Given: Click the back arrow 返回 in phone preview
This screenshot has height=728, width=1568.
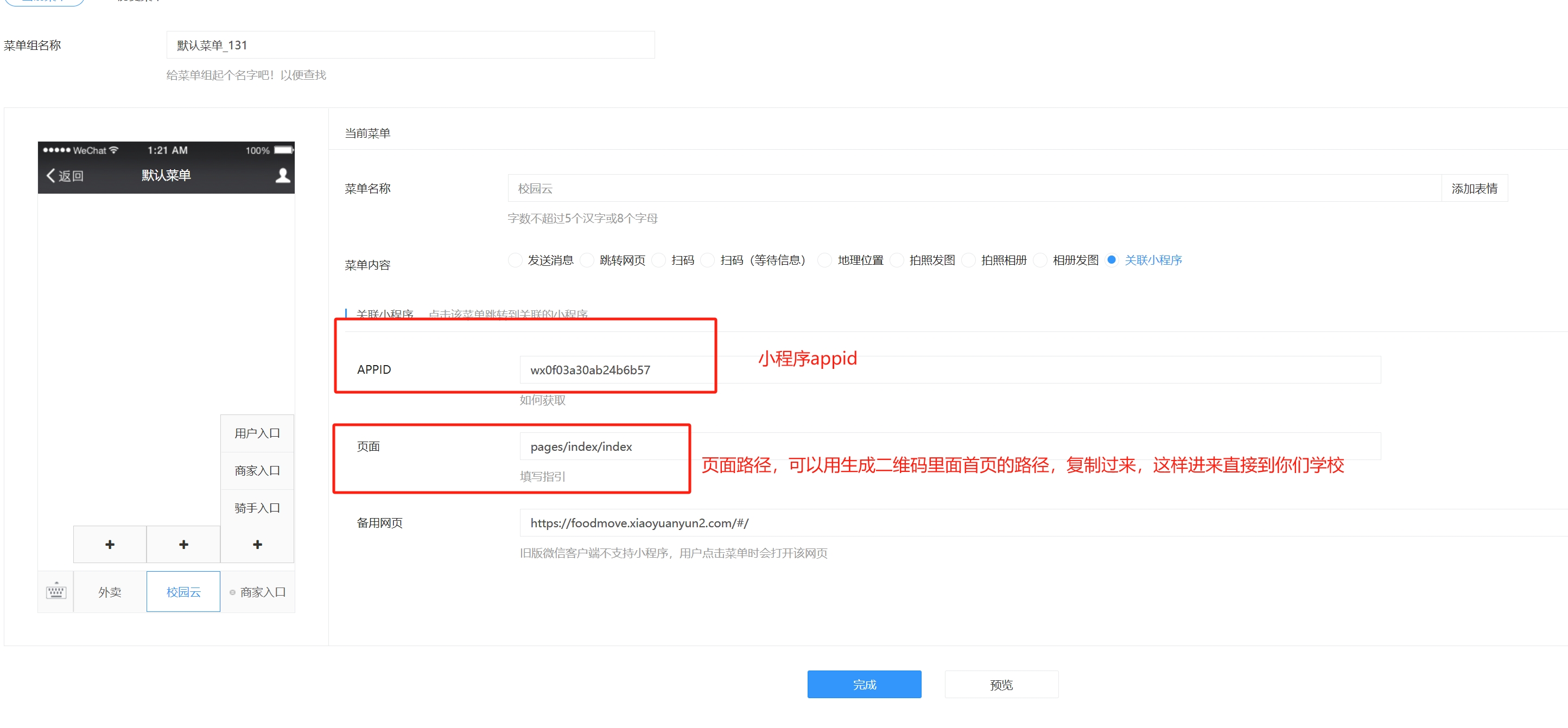Looking at the screenshot, I should click(65, 175).
